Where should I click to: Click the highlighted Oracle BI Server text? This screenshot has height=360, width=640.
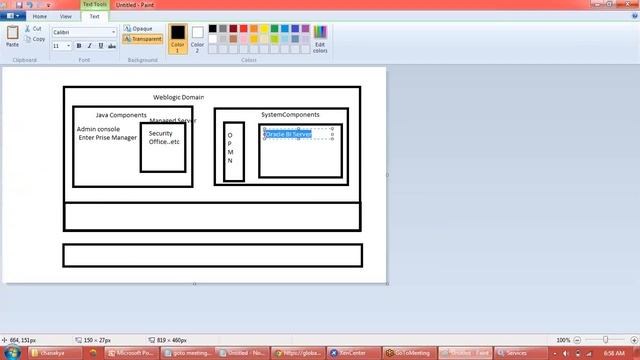289,134
